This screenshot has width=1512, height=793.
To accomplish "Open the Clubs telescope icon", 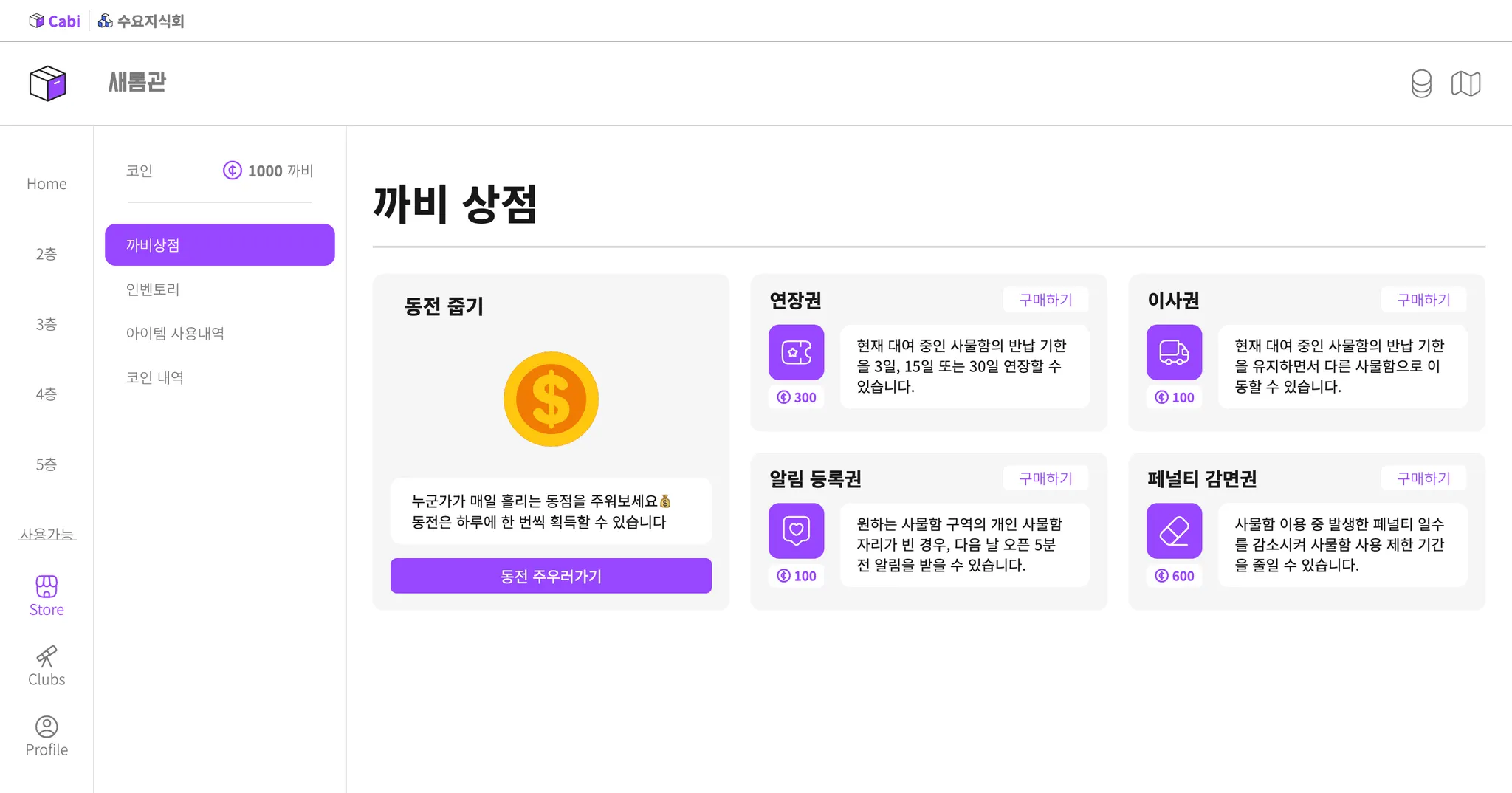I will pos(47,656).
